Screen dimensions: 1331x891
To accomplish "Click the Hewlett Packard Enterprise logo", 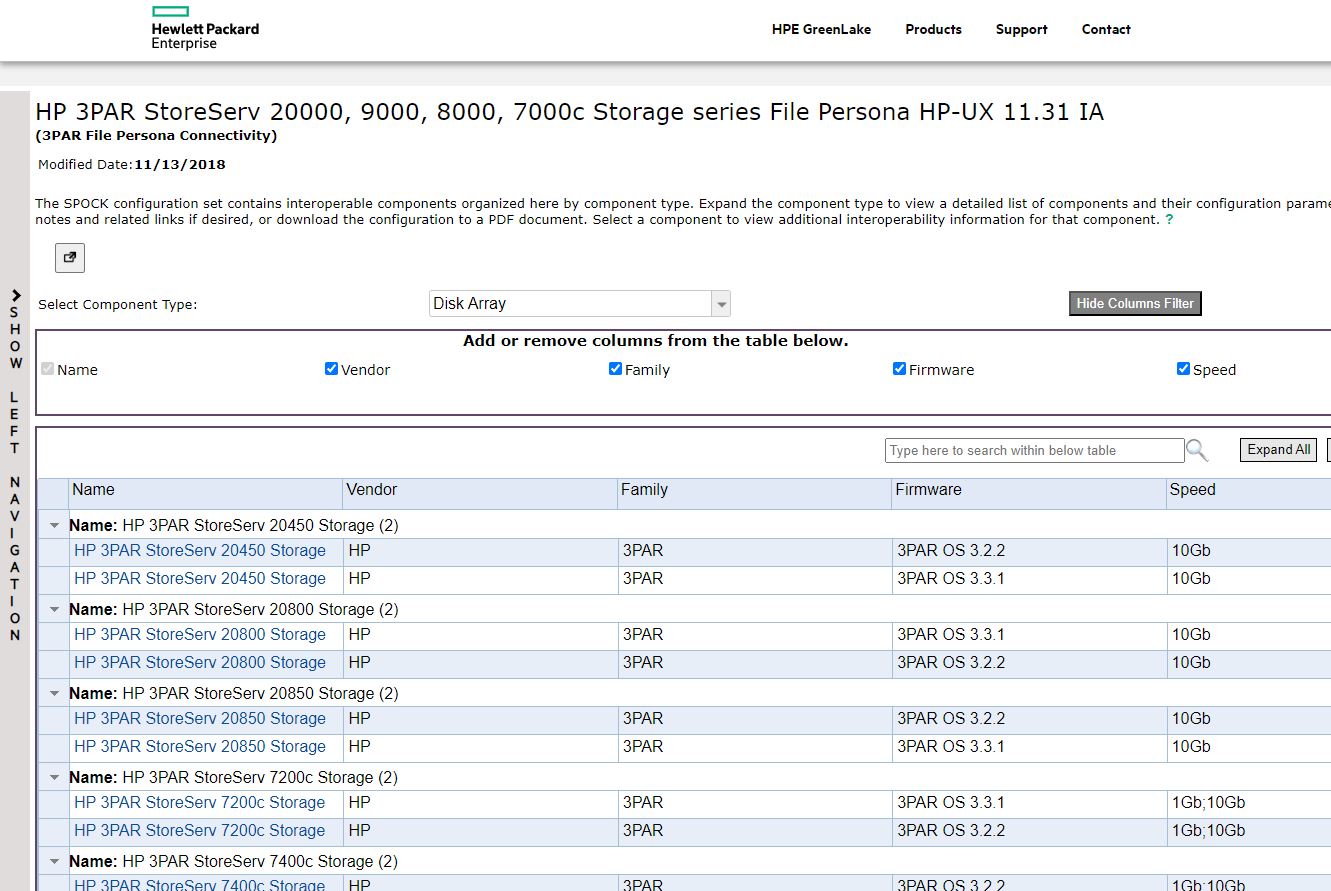I will 205,28.
